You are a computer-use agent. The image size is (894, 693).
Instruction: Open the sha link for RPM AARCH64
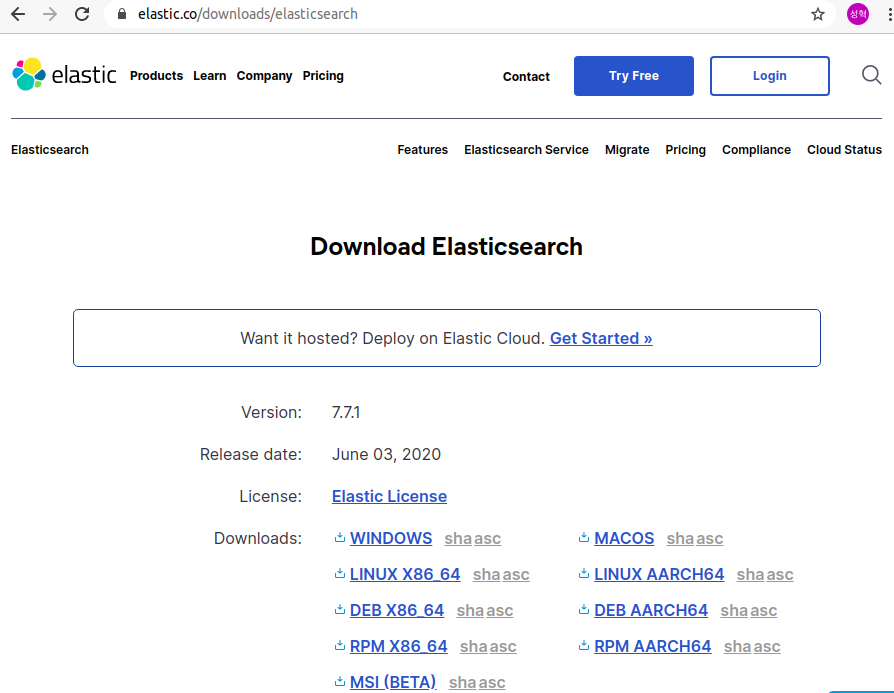[x=737, y=646]
